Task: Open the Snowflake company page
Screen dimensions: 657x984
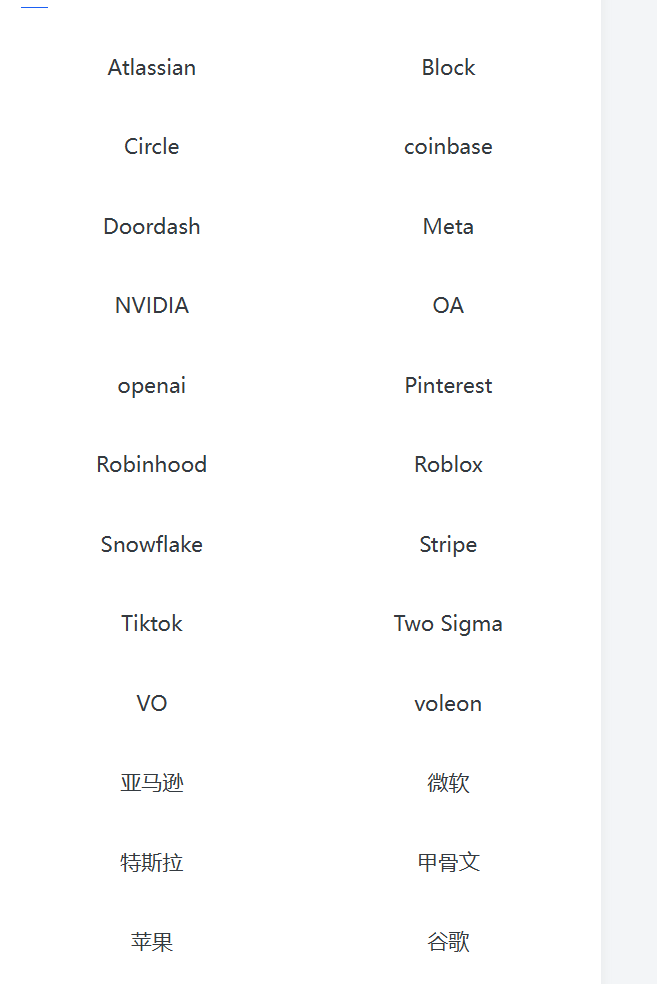Action: coord(152,545)
